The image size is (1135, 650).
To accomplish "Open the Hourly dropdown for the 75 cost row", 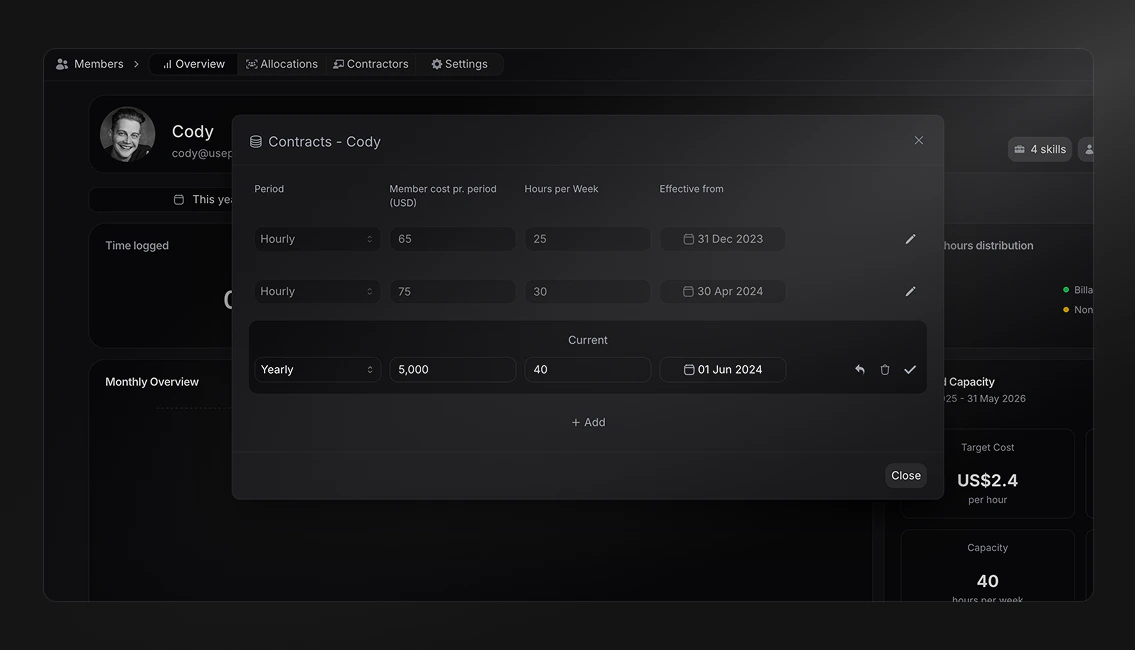I will pos(317,291).
